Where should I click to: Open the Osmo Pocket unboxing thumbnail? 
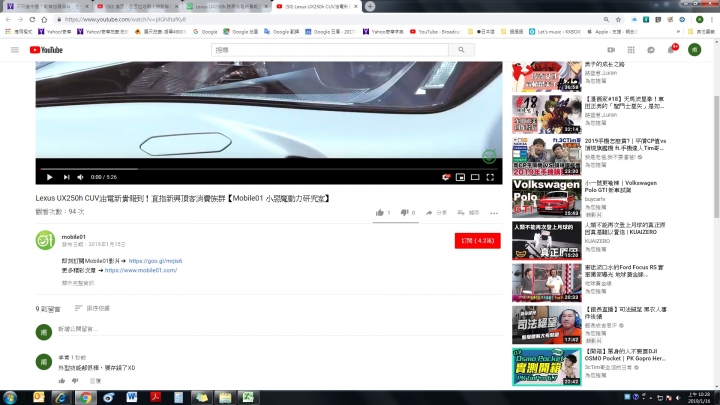pos(546,366)
